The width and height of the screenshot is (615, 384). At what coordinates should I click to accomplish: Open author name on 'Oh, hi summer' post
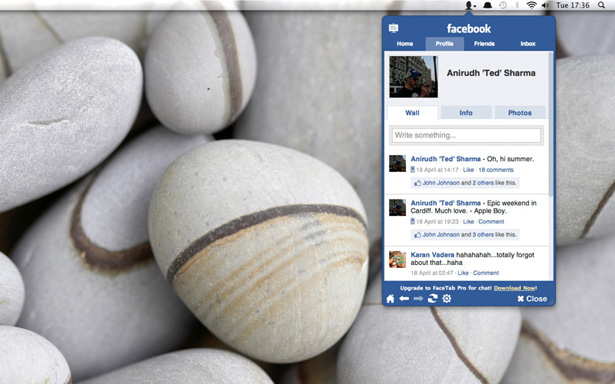[446, 159]
